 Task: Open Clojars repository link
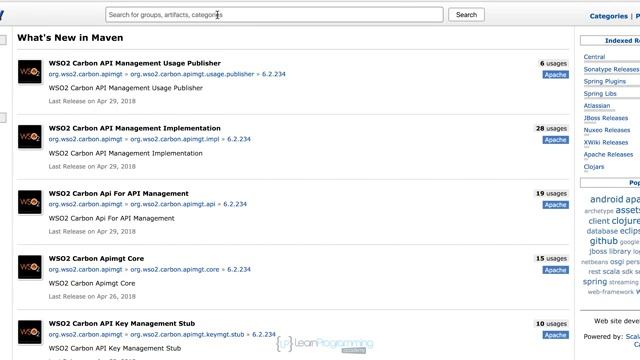click(x=593, y=167)
